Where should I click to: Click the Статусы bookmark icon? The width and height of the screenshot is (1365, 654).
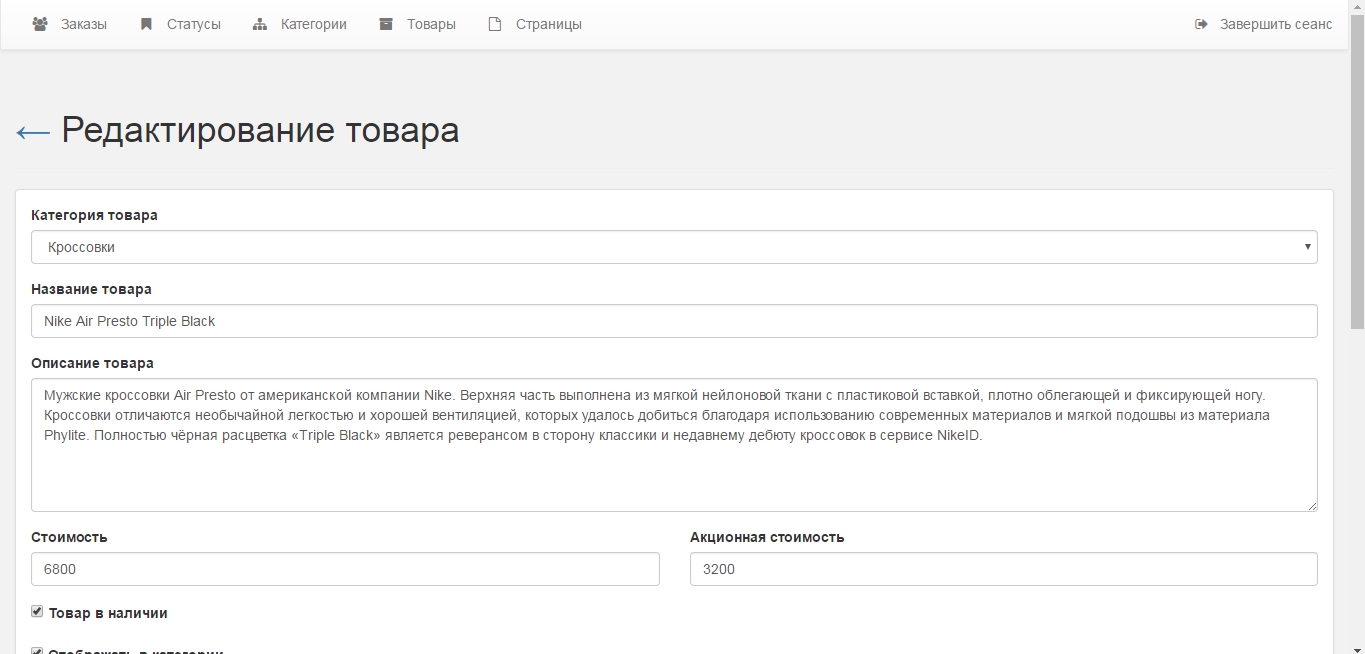pos(146,24)
